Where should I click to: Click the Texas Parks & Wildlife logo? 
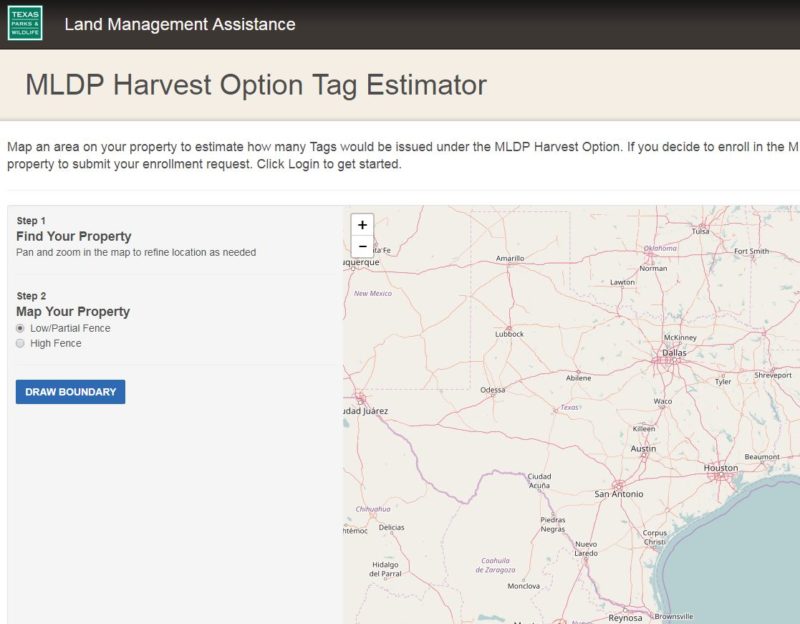point(25,23)
